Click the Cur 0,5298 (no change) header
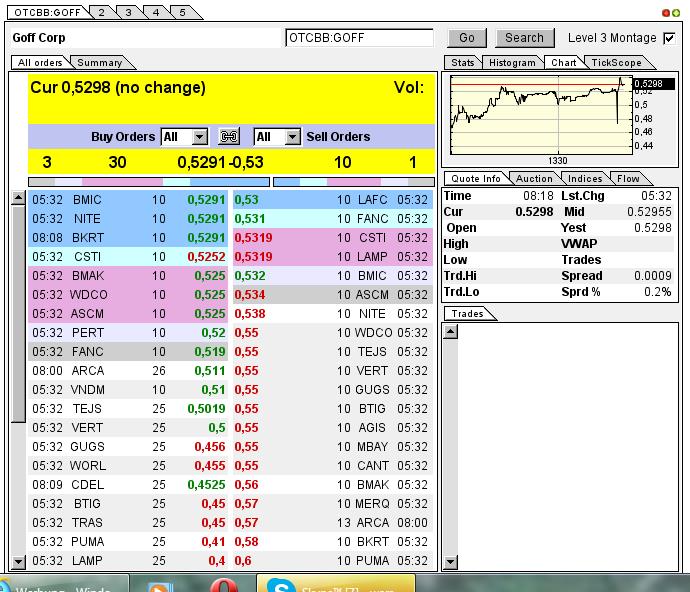Screen dimensions: 690x592 pos(118,88)
